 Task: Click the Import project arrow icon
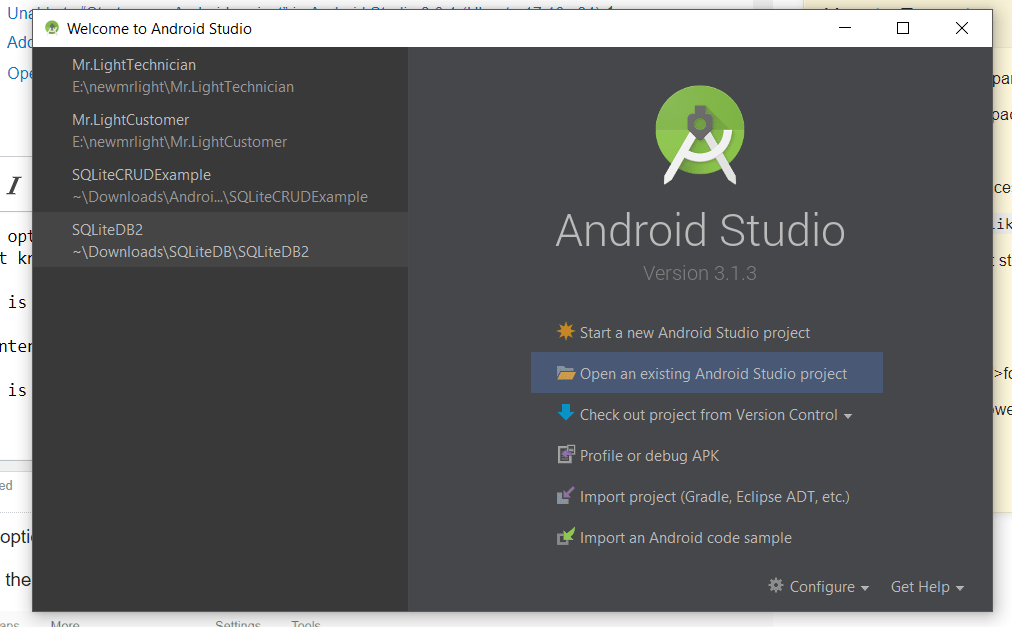point(565,495)
